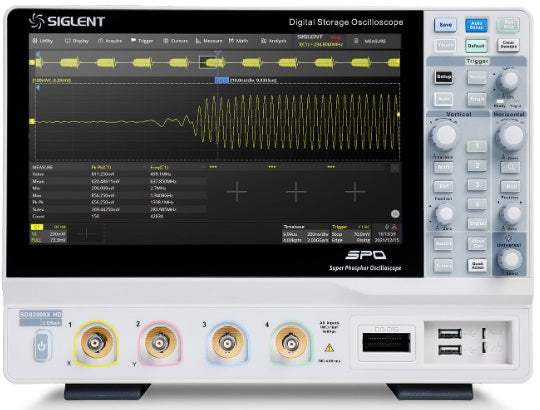Push the Universal knob
Image resolution: width=540 pixels, height=410 pixels.
pos(510,260)
